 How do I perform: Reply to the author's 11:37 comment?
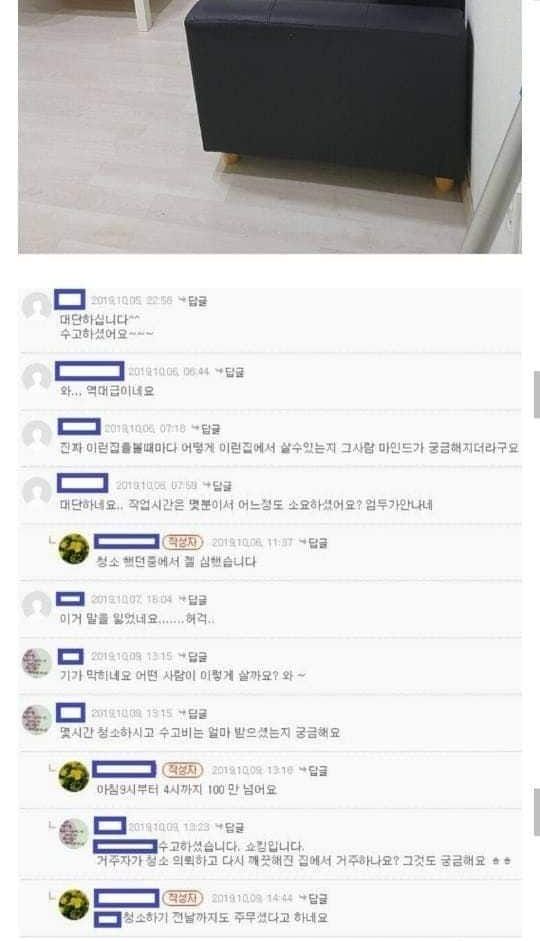coord(313,543)
